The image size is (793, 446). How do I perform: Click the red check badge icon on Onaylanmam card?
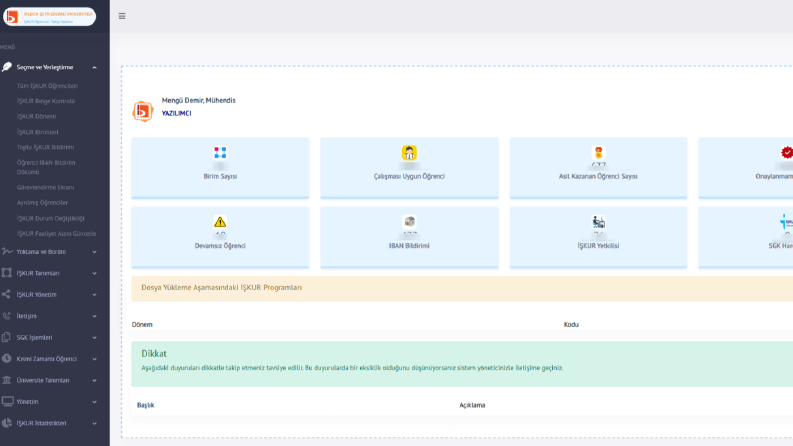(x=787, y=153)
